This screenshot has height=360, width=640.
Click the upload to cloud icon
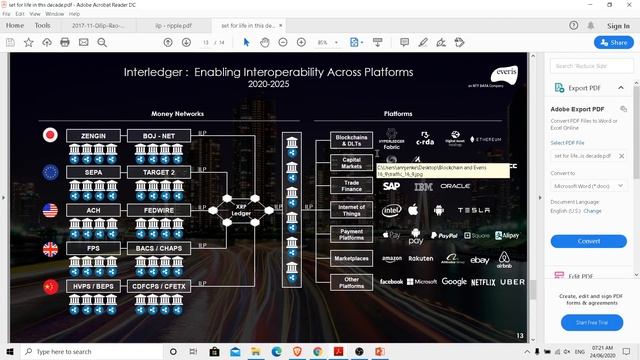pos(47,42)
